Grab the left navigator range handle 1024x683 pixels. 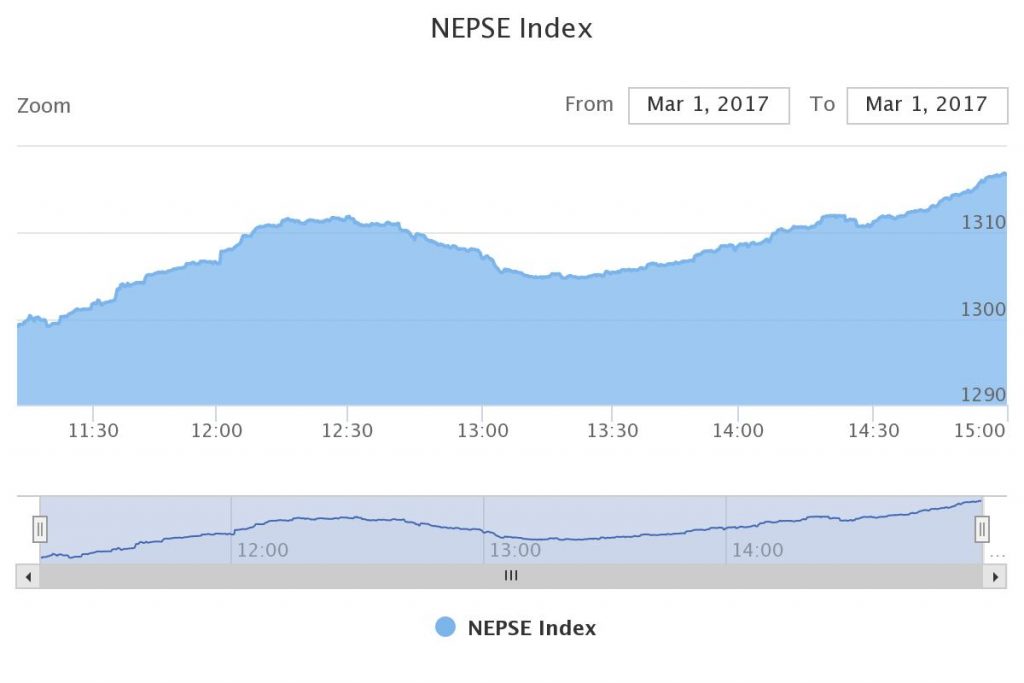click(x=40, y=528)
